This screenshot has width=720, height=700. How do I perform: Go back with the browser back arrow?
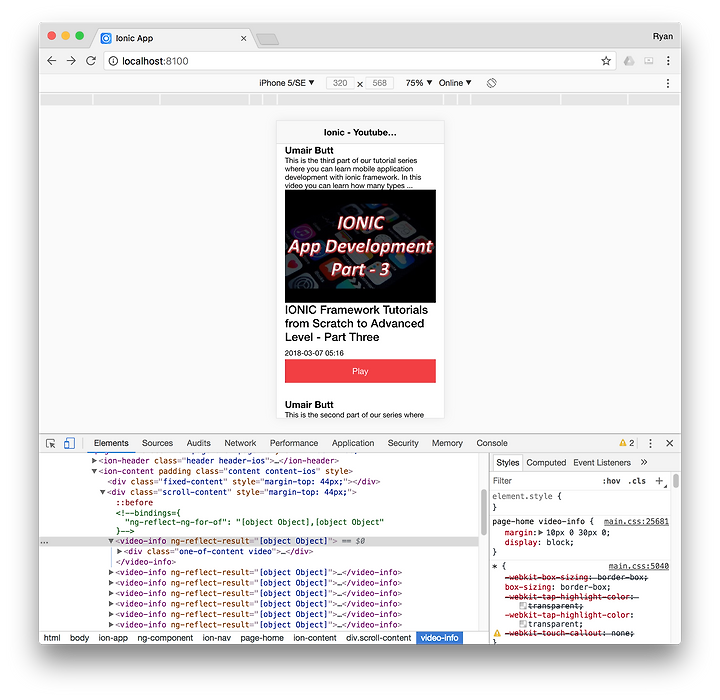pyautogui.click(x=51, y=61)
